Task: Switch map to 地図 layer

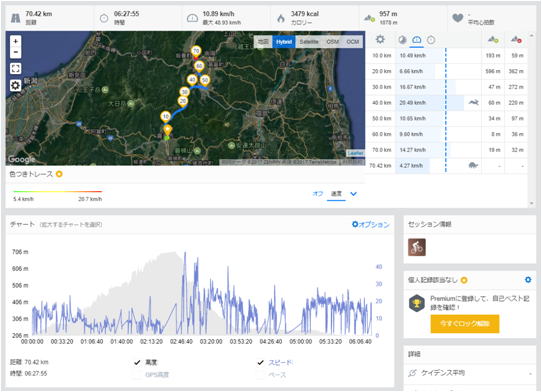Action: 263,42
